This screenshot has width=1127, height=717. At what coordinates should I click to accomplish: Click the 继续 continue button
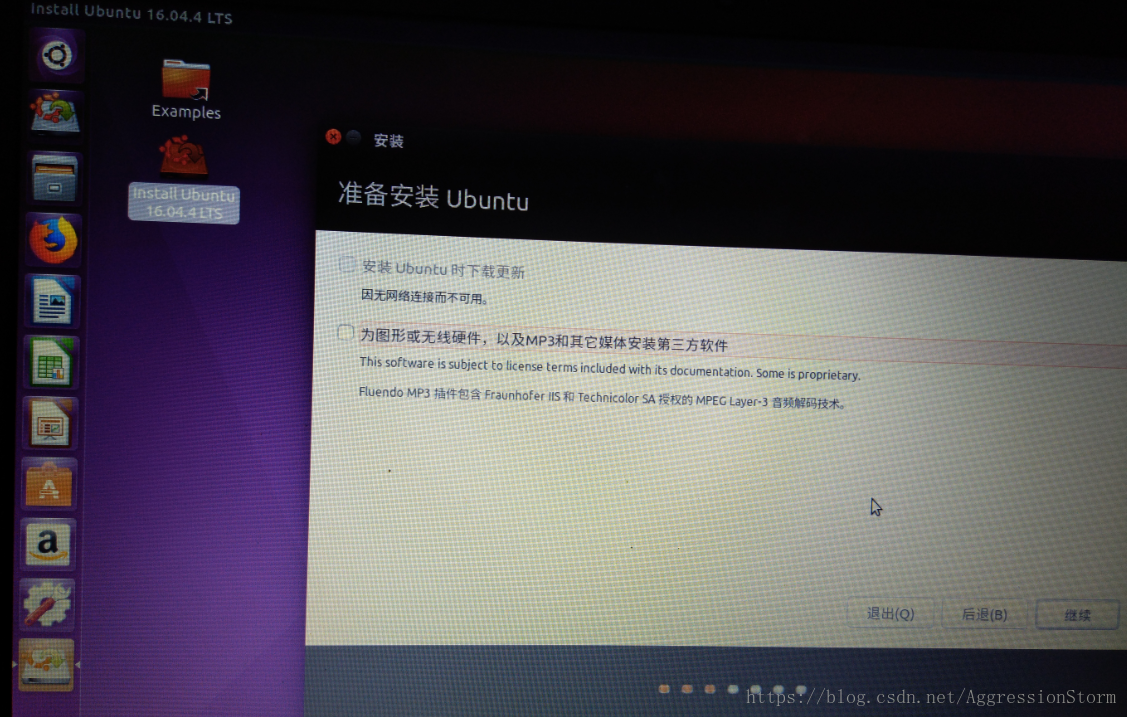coord(1077,615)
